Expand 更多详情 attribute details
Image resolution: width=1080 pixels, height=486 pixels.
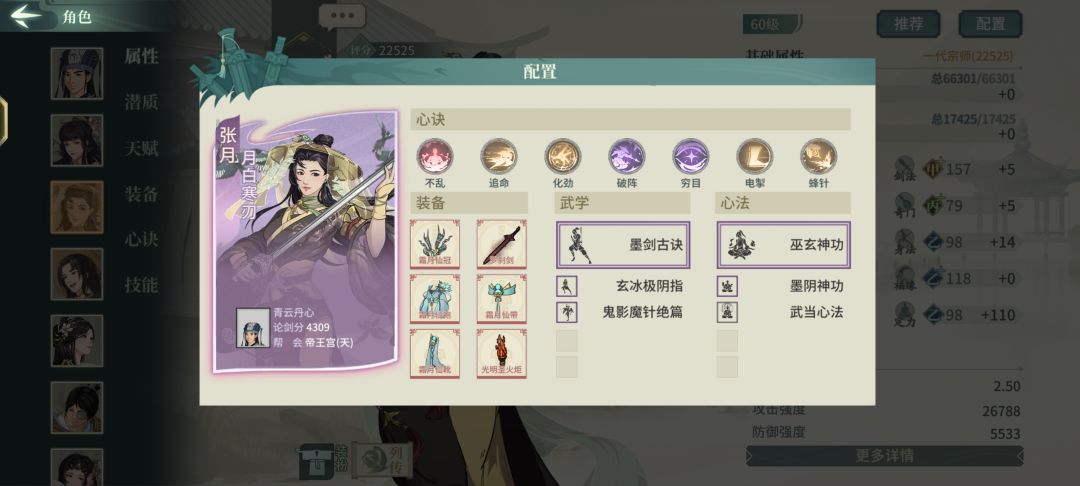[884, 456]
